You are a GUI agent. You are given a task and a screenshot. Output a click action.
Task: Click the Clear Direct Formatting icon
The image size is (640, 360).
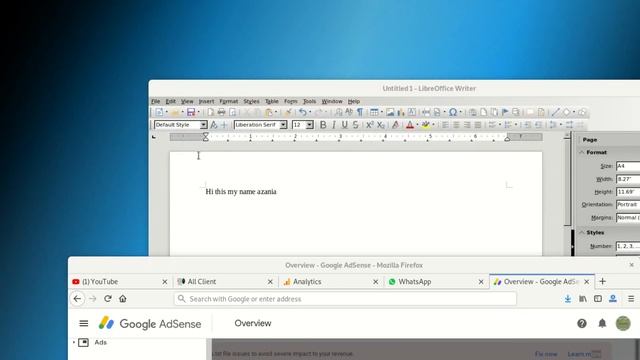(395, 125)
